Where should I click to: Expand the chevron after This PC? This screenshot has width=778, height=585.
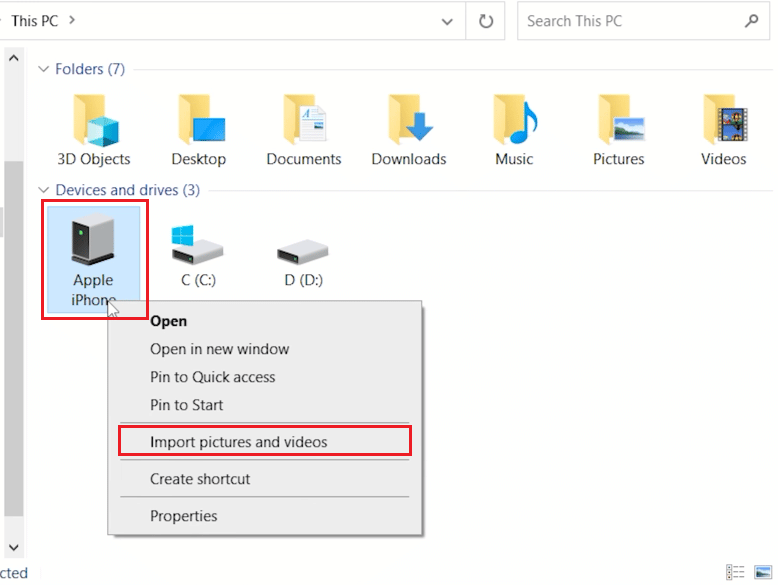tap(72, 20)
